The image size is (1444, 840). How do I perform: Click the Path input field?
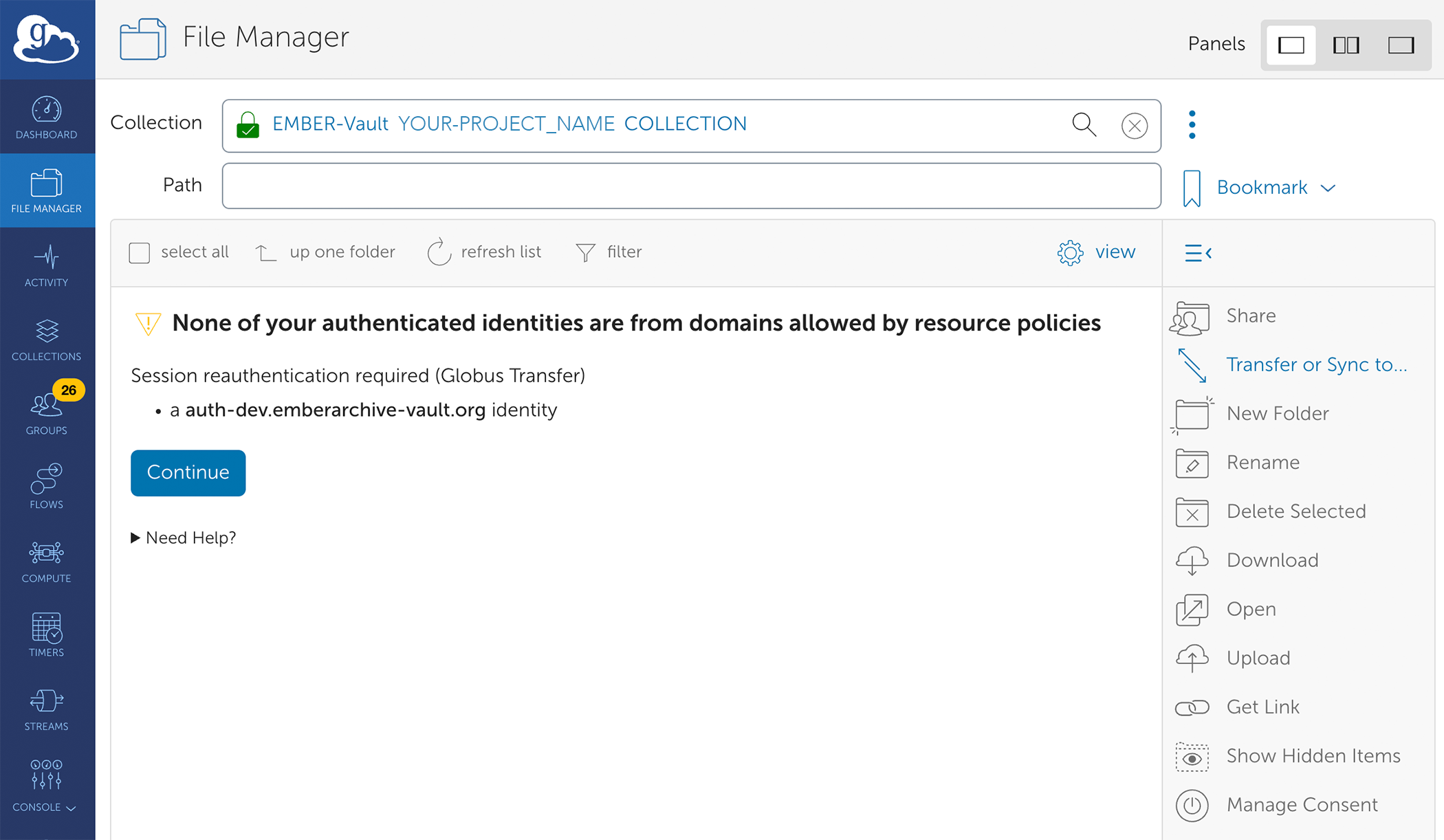click(692, 186)
